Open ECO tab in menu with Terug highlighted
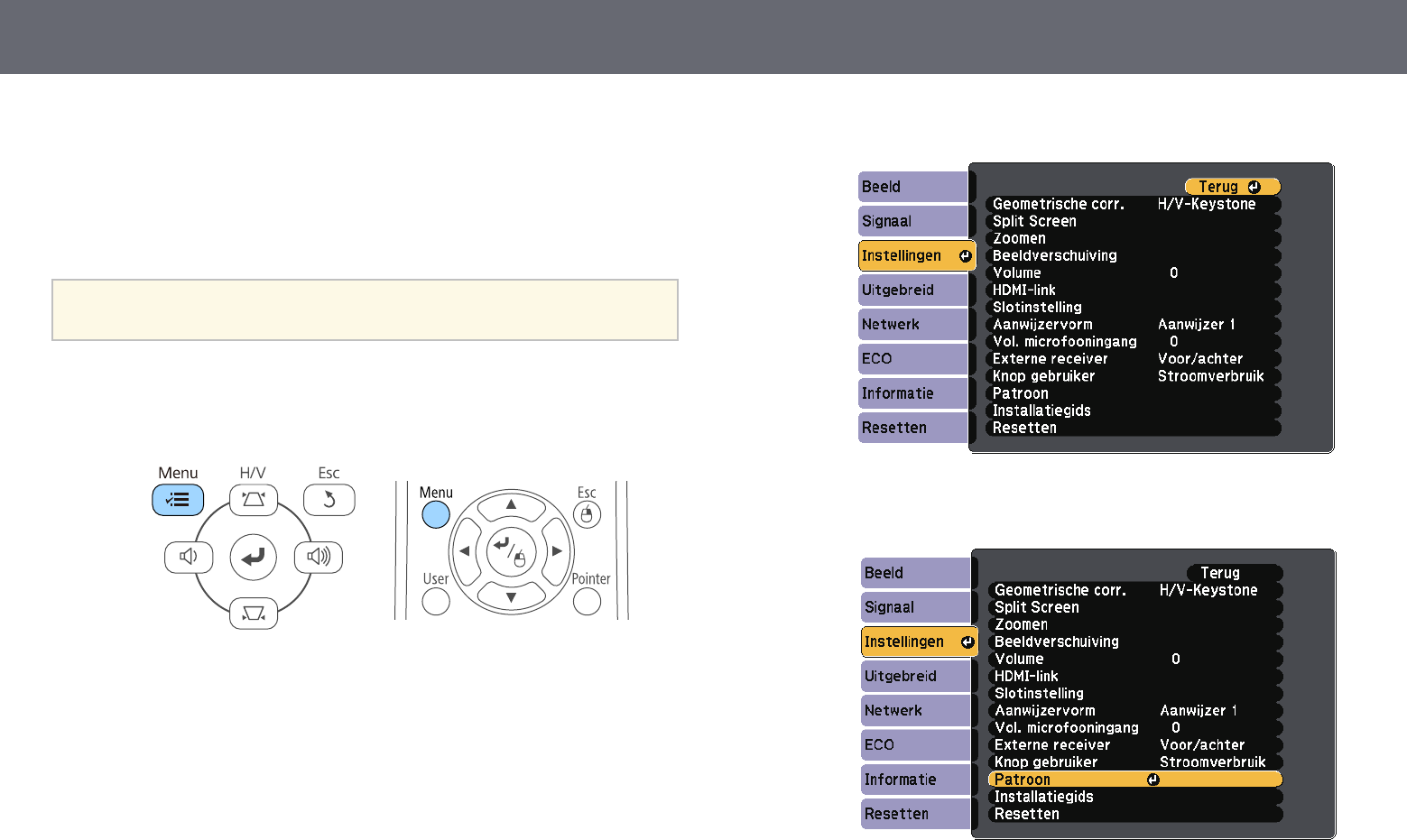Viewport: 1407px width, 840px height. (x=913, y=358)
